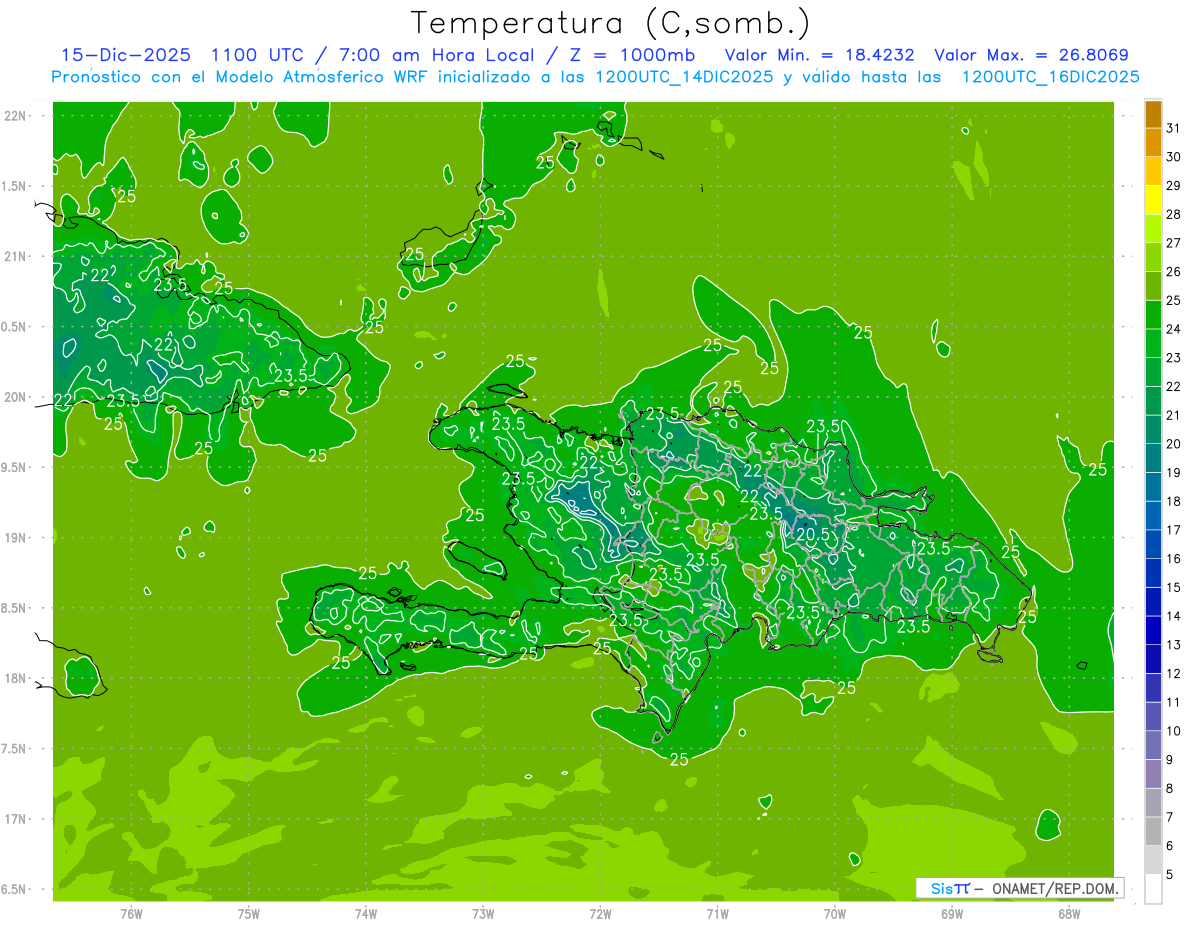Click the '69W' longitude axis label

pyautogui.click(x=952, y=913)
